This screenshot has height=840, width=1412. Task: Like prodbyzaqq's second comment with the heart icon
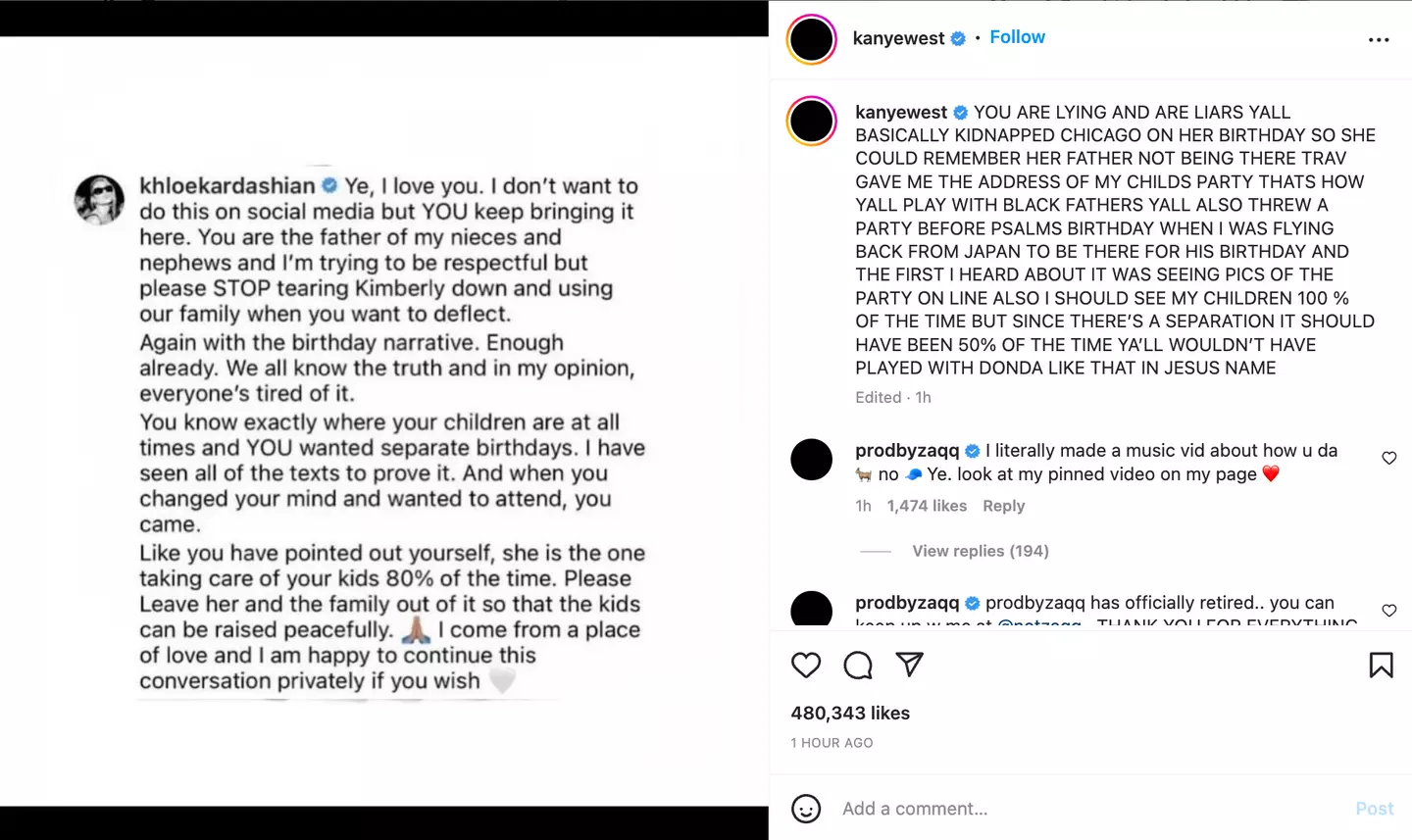click(x=1389, y=610)
